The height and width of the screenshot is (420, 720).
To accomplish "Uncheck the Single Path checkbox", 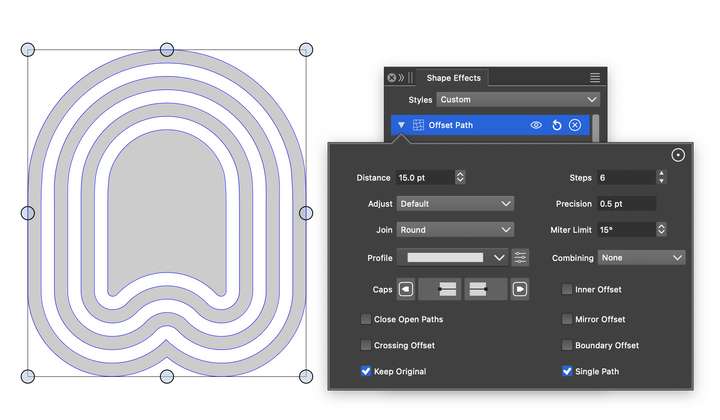I will click(567, 371).
